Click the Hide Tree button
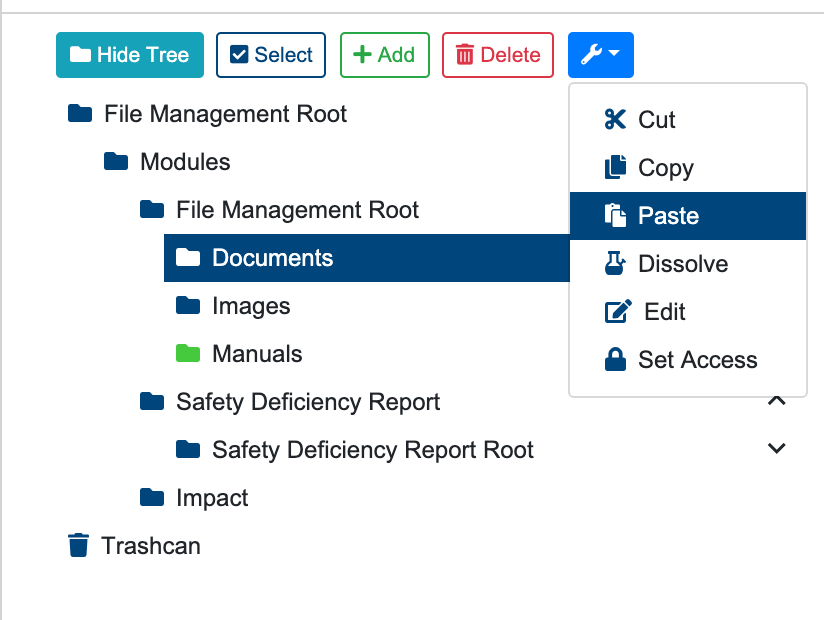The height and width of the screenshot is (620, 824). click(130, 55)
